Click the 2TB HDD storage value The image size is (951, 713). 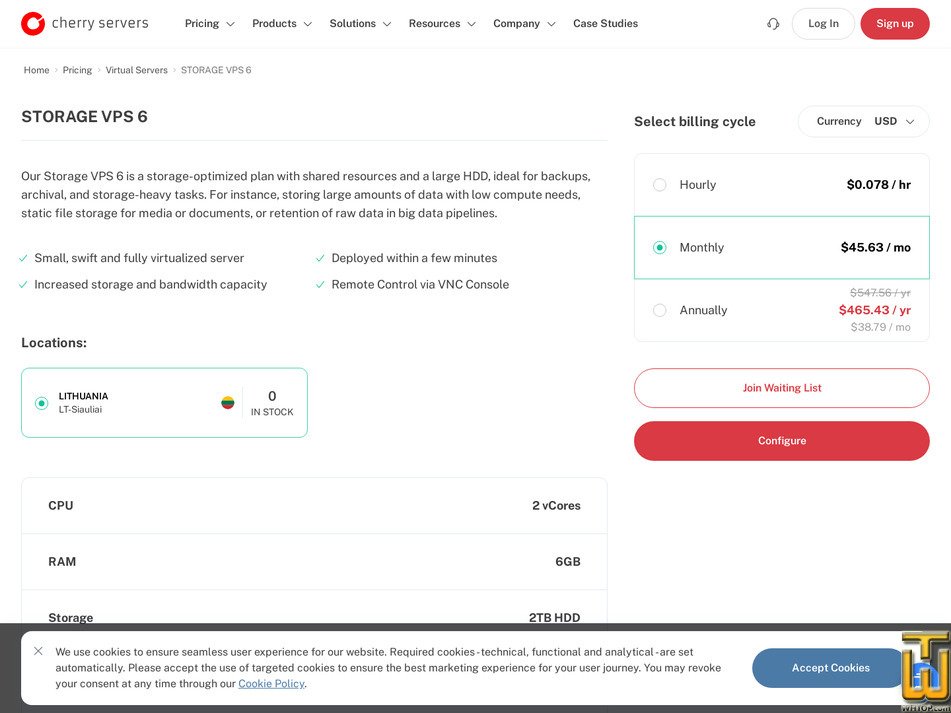click(x=554, y=618)
